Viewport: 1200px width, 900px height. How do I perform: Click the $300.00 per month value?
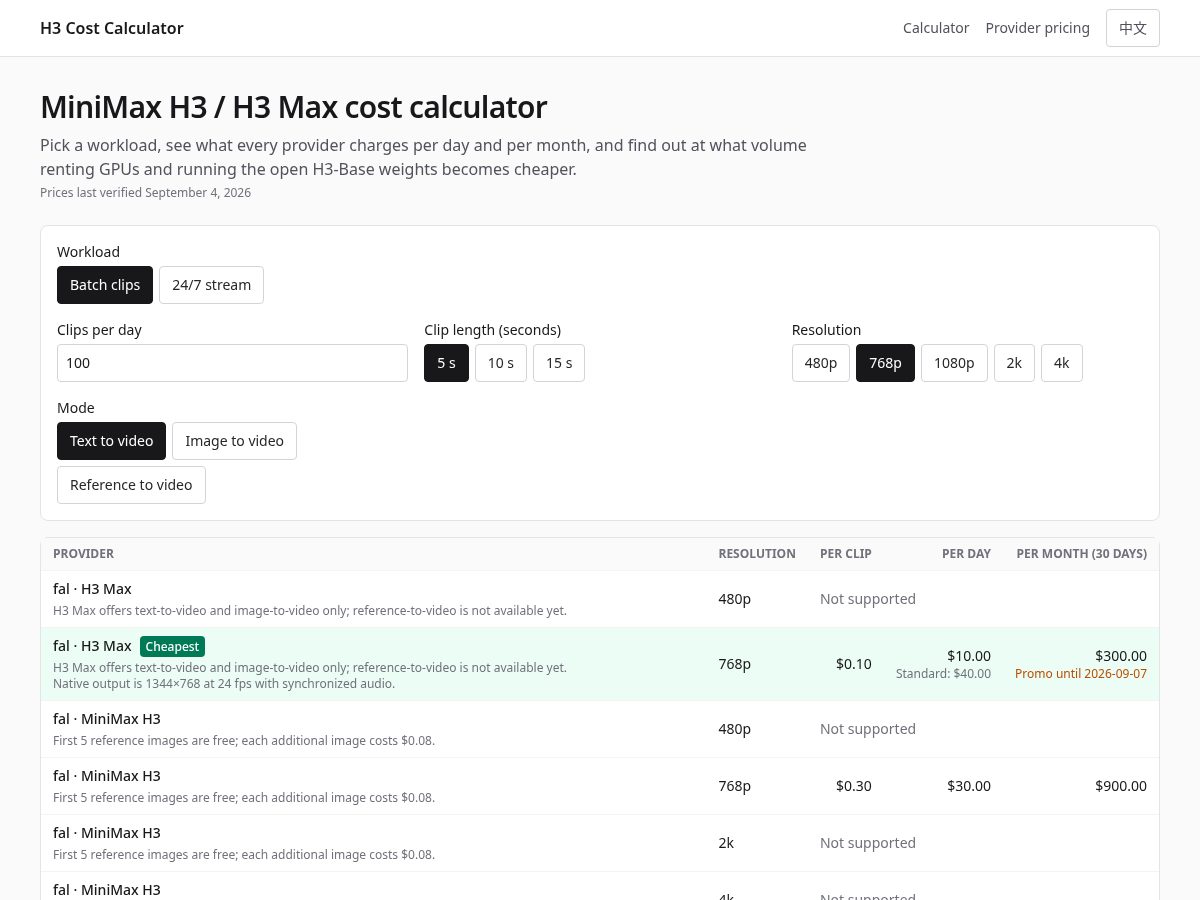pos(1121,656)
